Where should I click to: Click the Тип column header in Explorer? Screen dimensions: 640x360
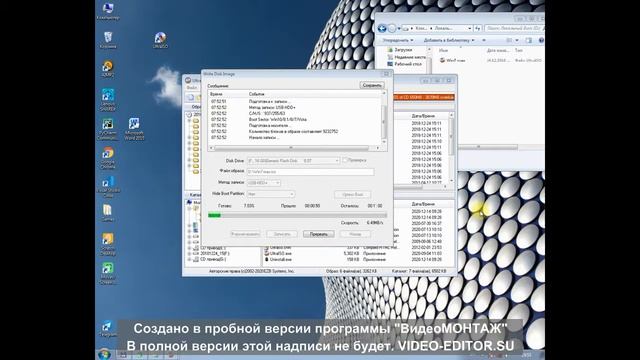coord(519,50)
